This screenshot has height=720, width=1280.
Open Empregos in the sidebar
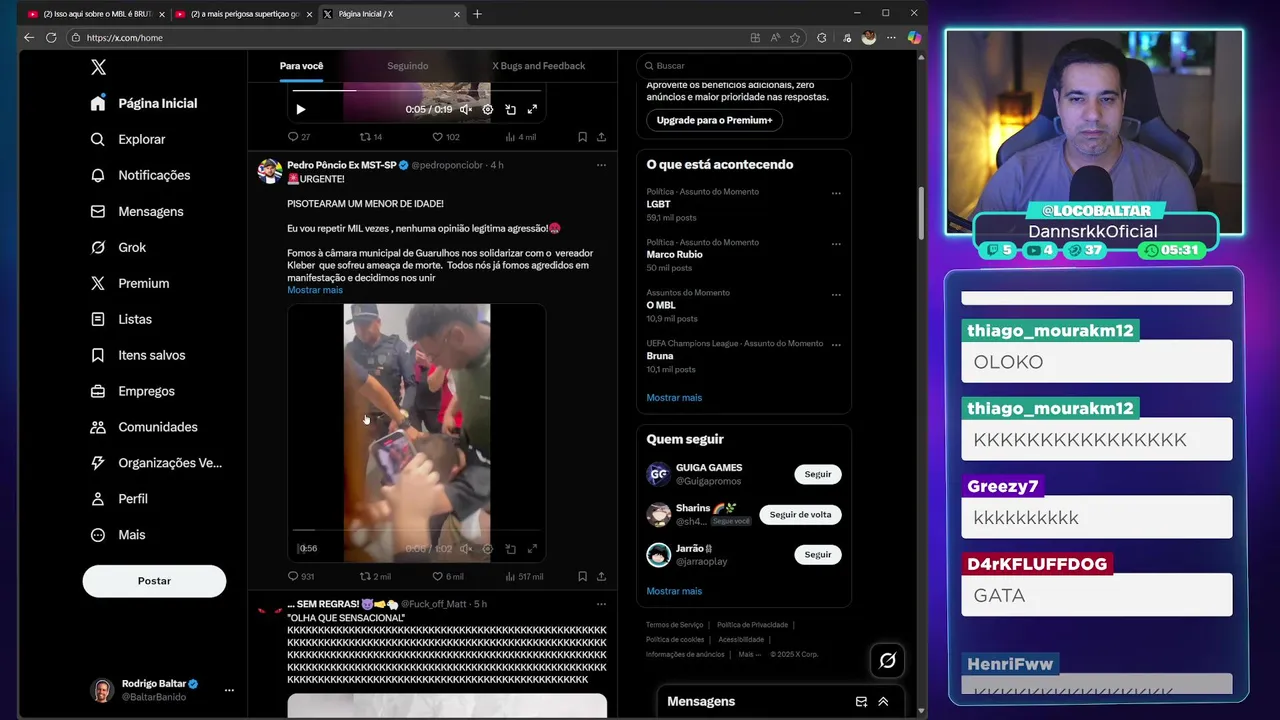(x=133, y=391)
